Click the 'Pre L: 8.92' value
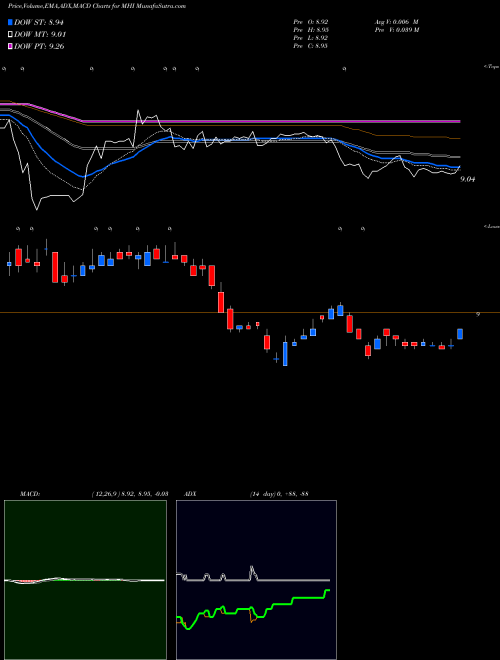 coord(311,38)
